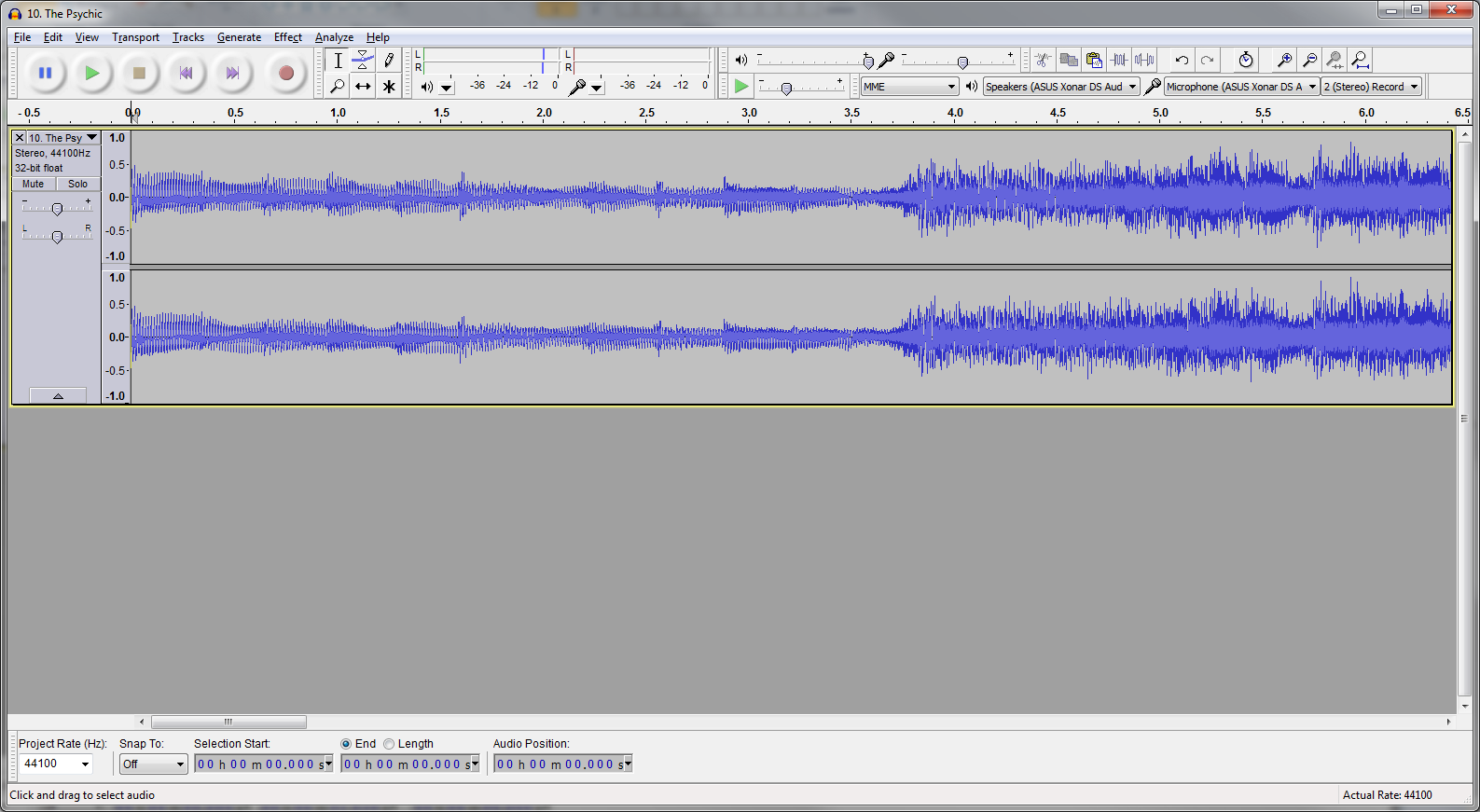Click the Cut scissors icon
This screenshot has width=1480, height=812.
pos(1044,60)
